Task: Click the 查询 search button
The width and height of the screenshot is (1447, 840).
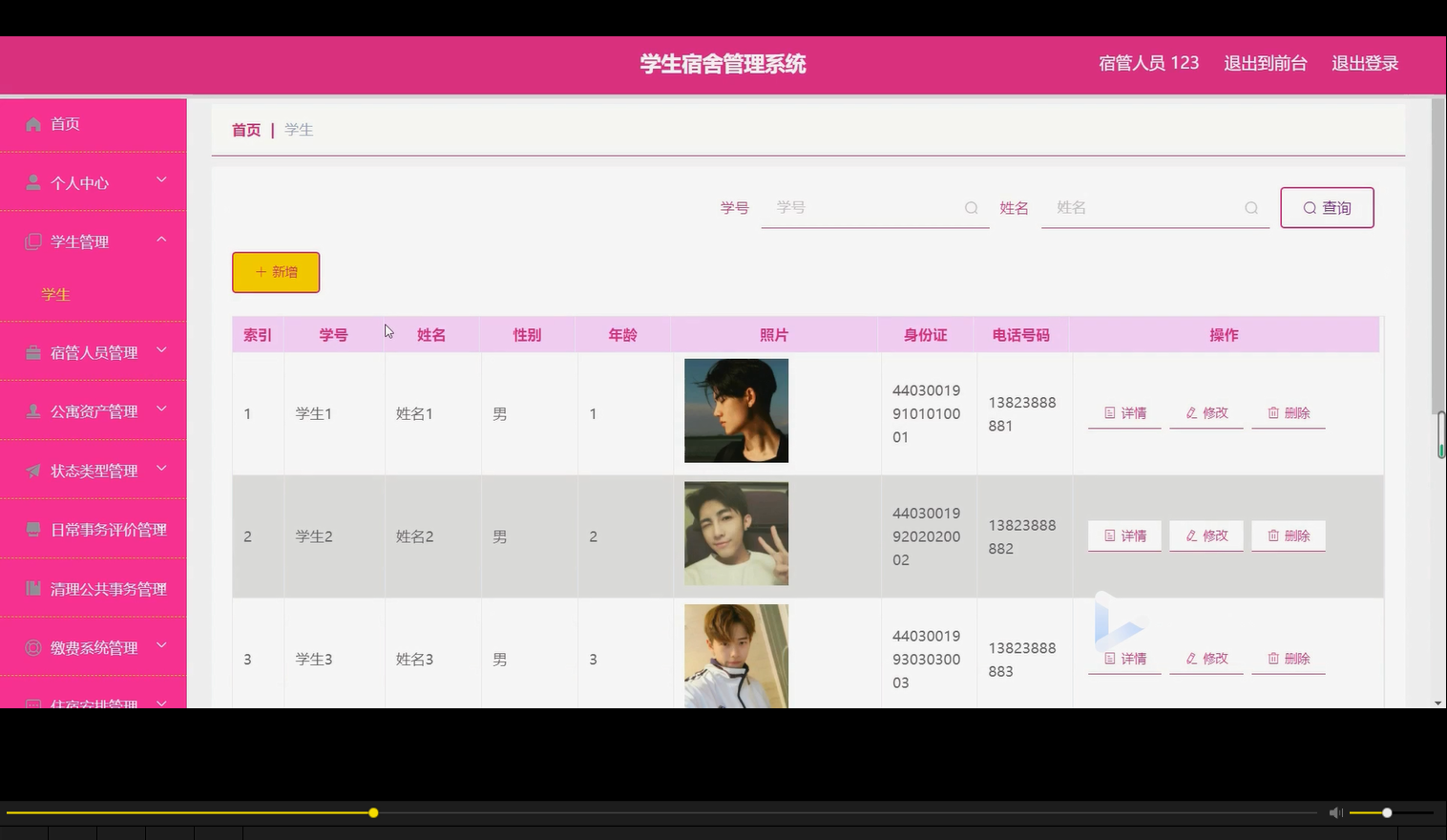Action: click(1327, 208)
